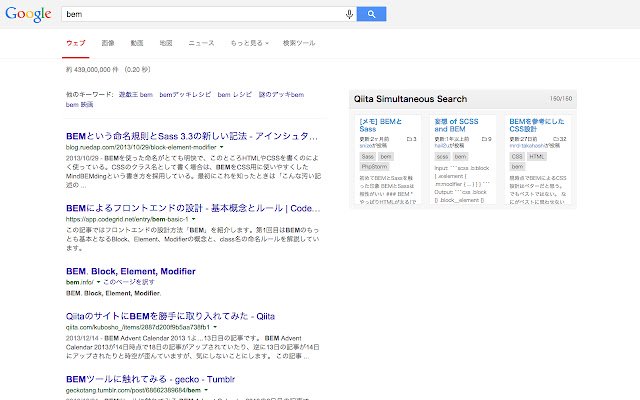Click the blue search magnifier button
The image size is (640, 400).
click(x=371, y=14)
